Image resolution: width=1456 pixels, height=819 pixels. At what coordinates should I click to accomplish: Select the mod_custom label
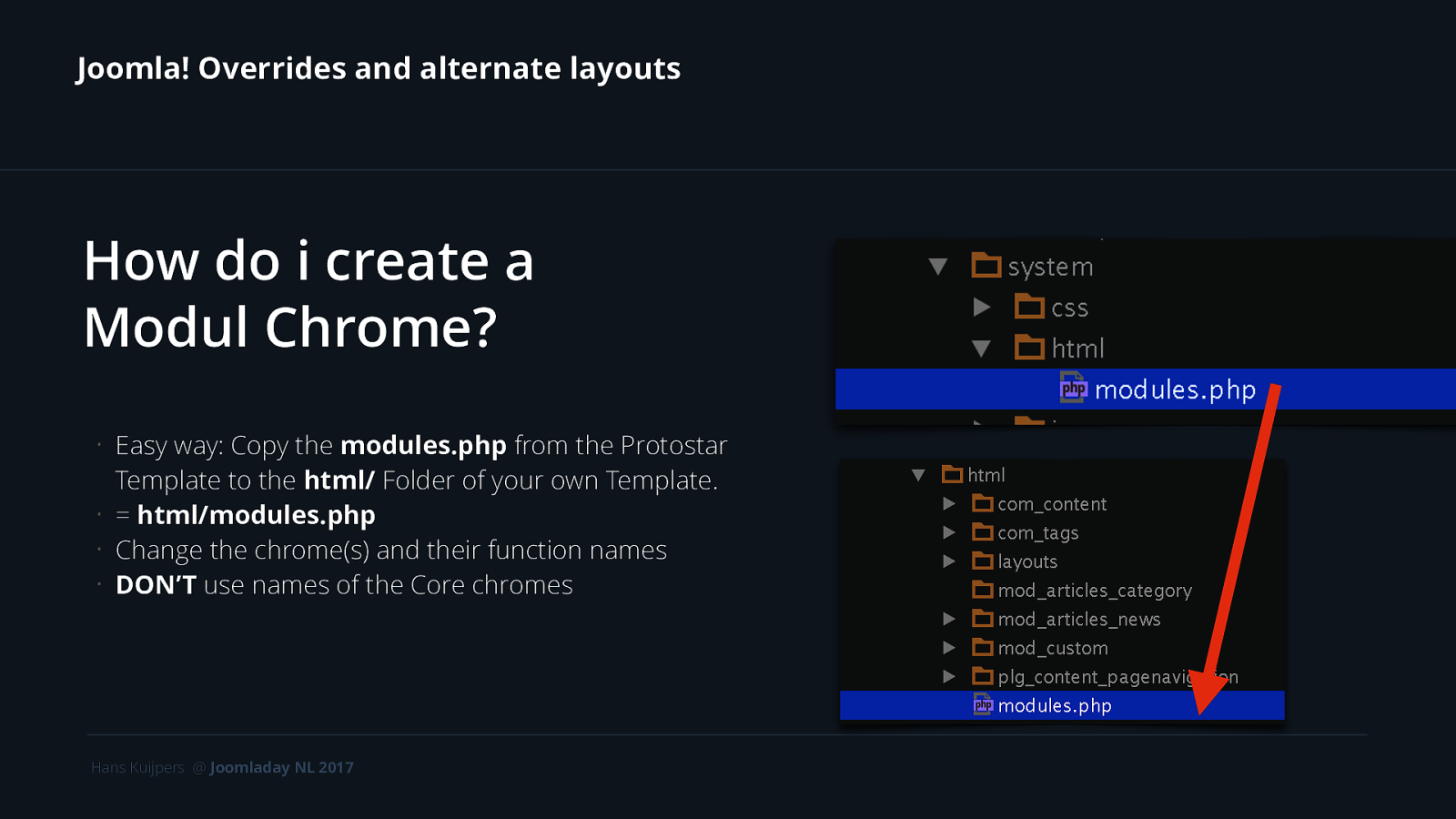[x=1053, y=649]
